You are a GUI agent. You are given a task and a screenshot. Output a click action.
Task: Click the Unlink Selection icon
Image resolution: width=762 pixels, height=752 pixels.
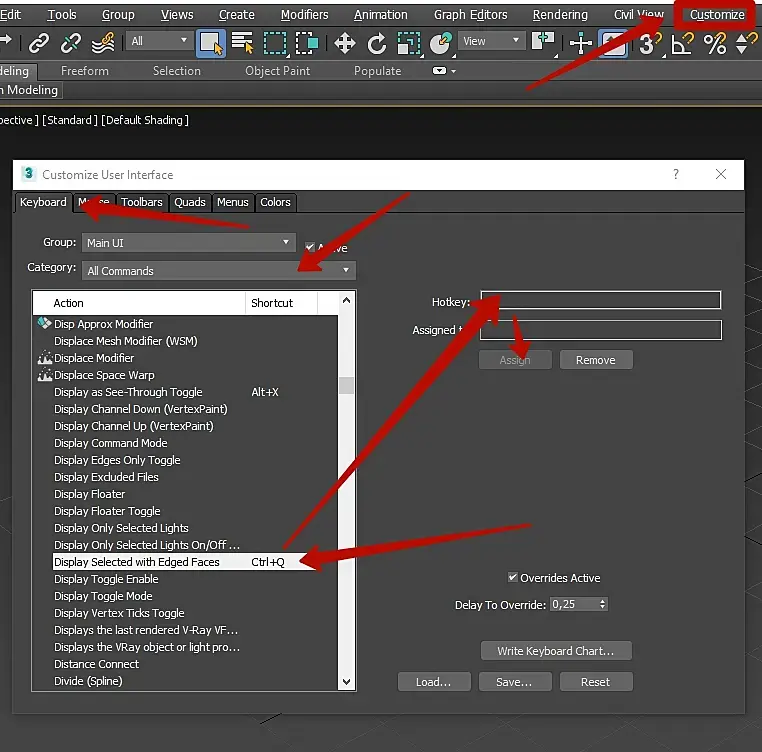click(71, 43)
